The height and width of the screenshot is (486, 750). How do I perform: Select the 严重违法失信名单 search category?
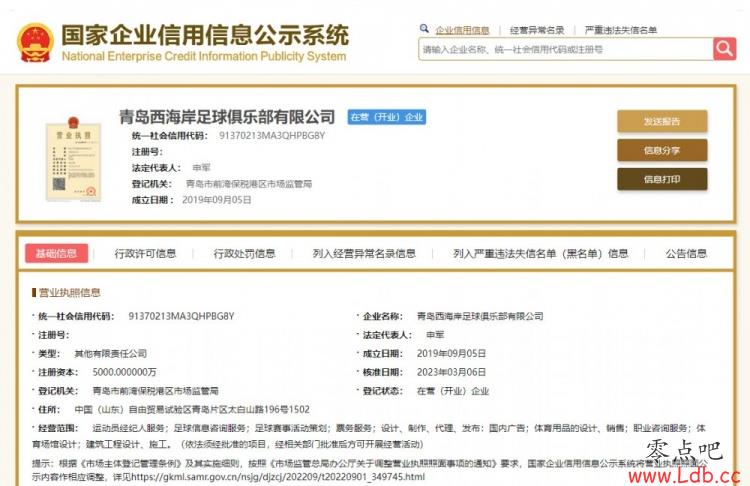coord(620,30)
